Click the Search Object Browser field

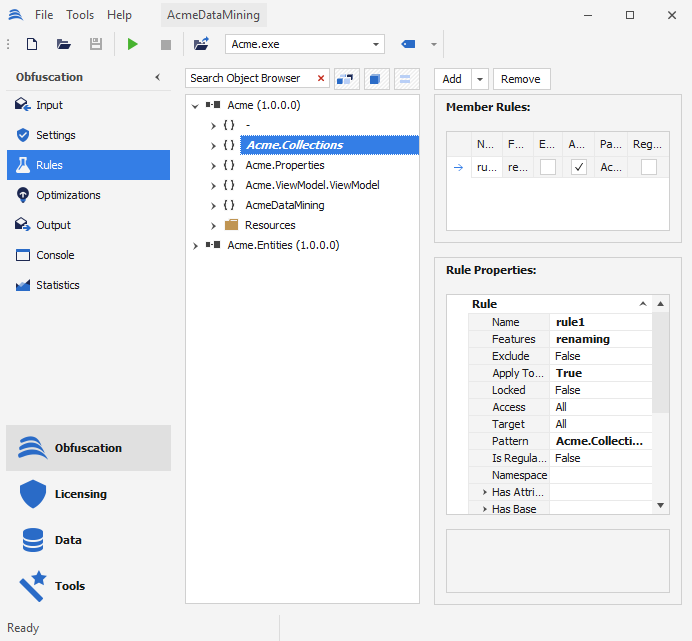point(250,78)
